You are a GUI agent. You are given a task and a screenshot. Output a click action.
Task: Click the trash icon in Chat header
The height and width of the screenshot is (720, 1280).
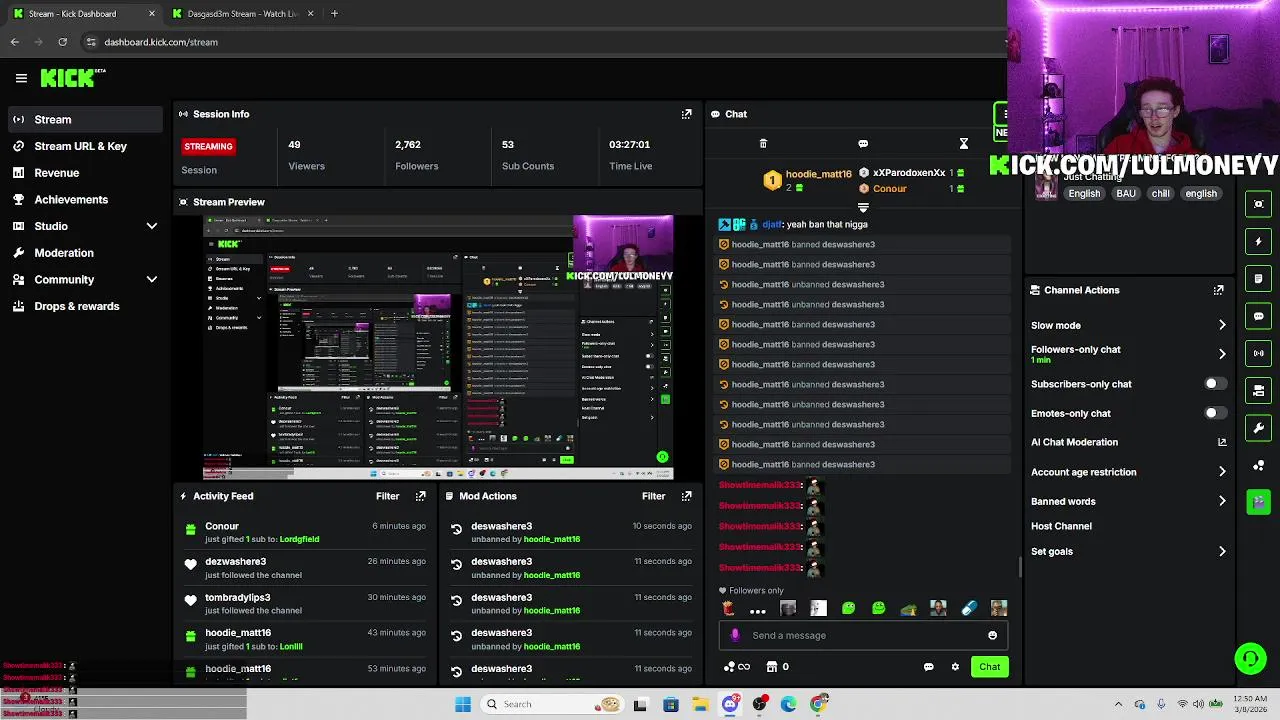763,144
